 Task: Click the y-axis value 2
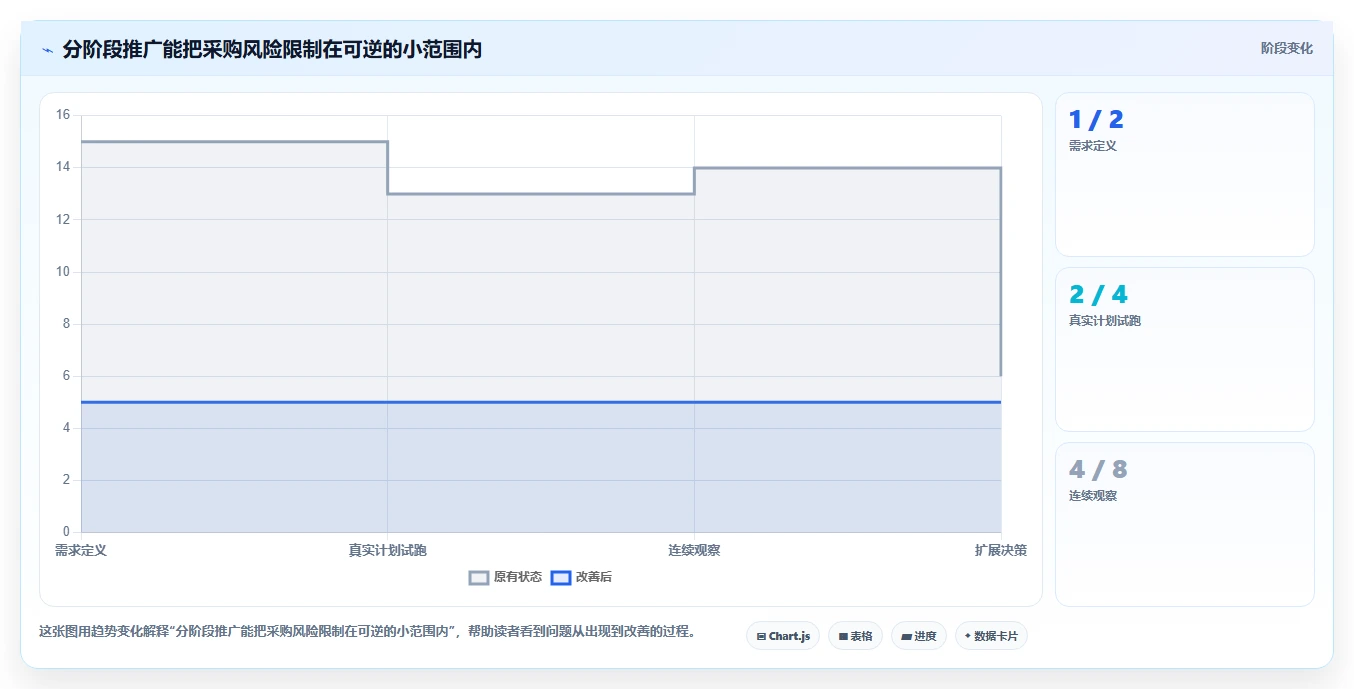66,480
